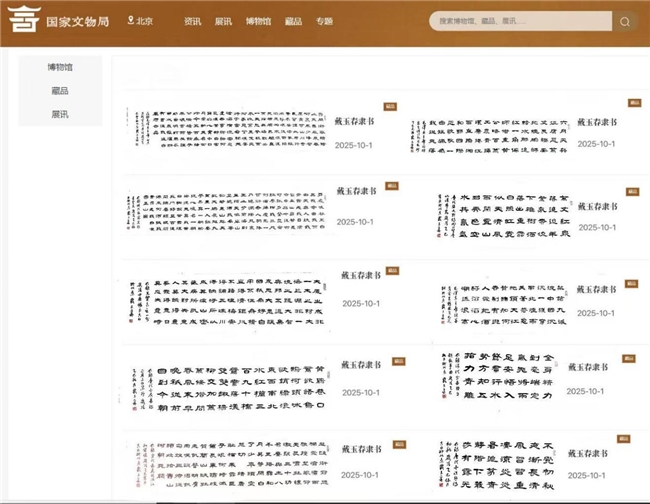Go to 展讯 in the top navigation

[x=223, y=21]
